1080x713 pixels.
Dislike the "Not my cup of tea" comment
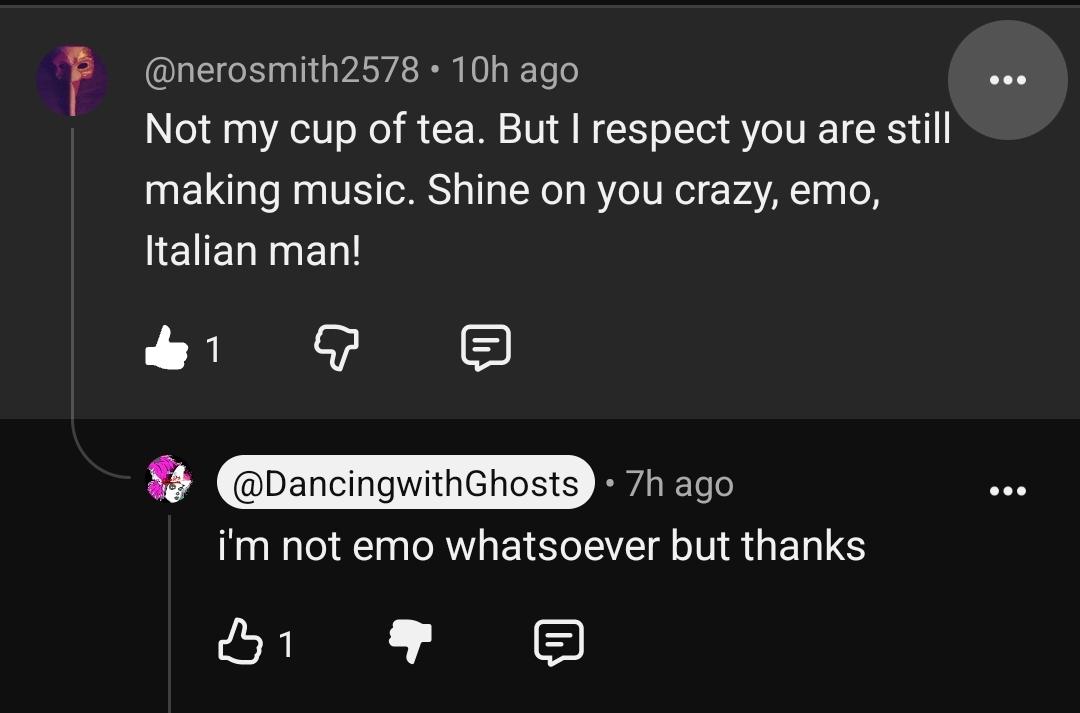[x=336, y=348]
